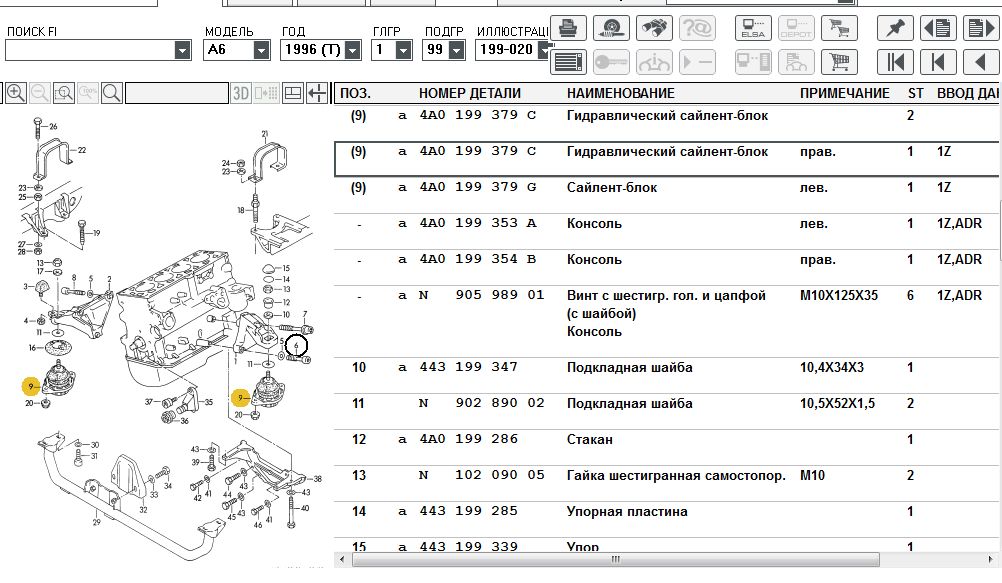Screen dimensions: 1002x583
Task: Toggle the list view icon
Action: point(568,62)
